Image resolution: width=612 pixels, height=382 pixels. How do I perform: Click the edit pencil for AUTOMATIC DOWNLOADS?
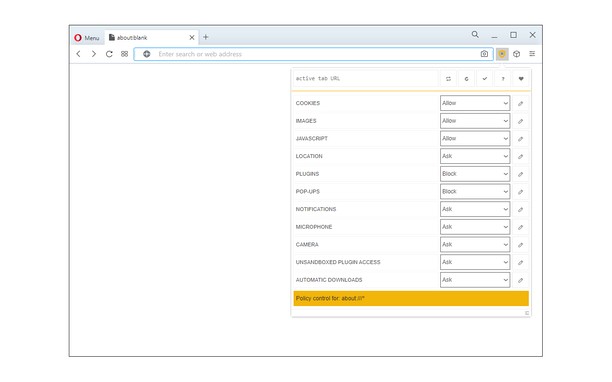pyautogui.click(x=521, y=280)
